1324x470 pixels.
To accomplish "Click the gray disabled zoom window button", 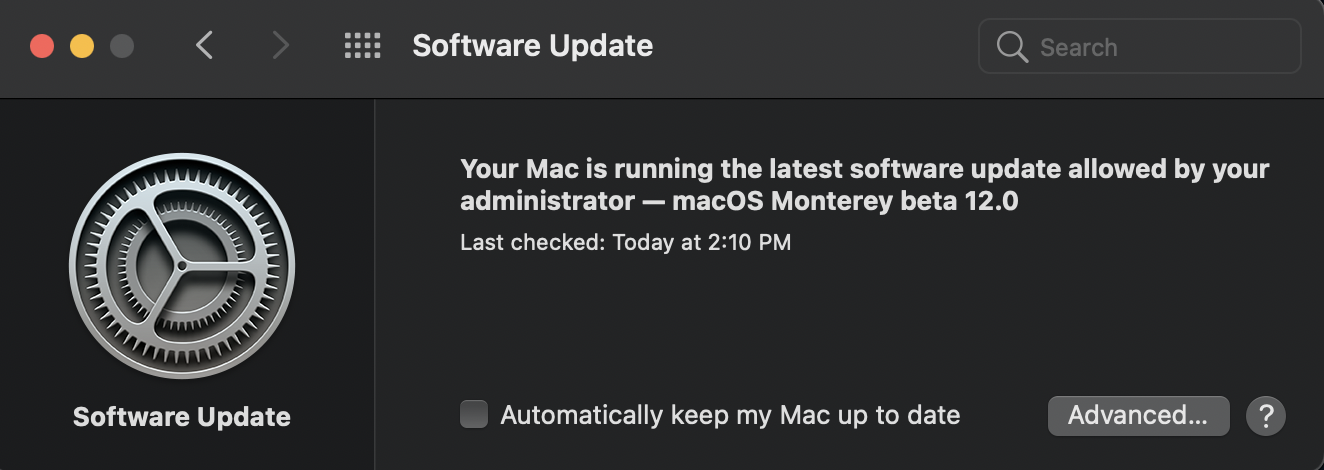I will point(122,46).
